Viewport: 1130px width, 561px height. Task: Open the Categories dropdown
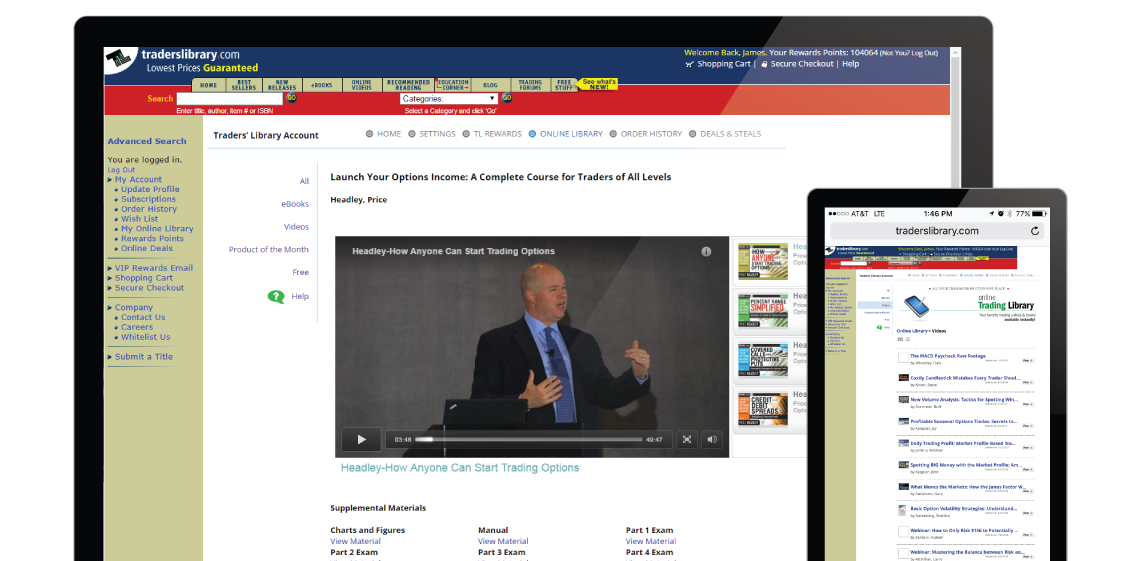449,99
